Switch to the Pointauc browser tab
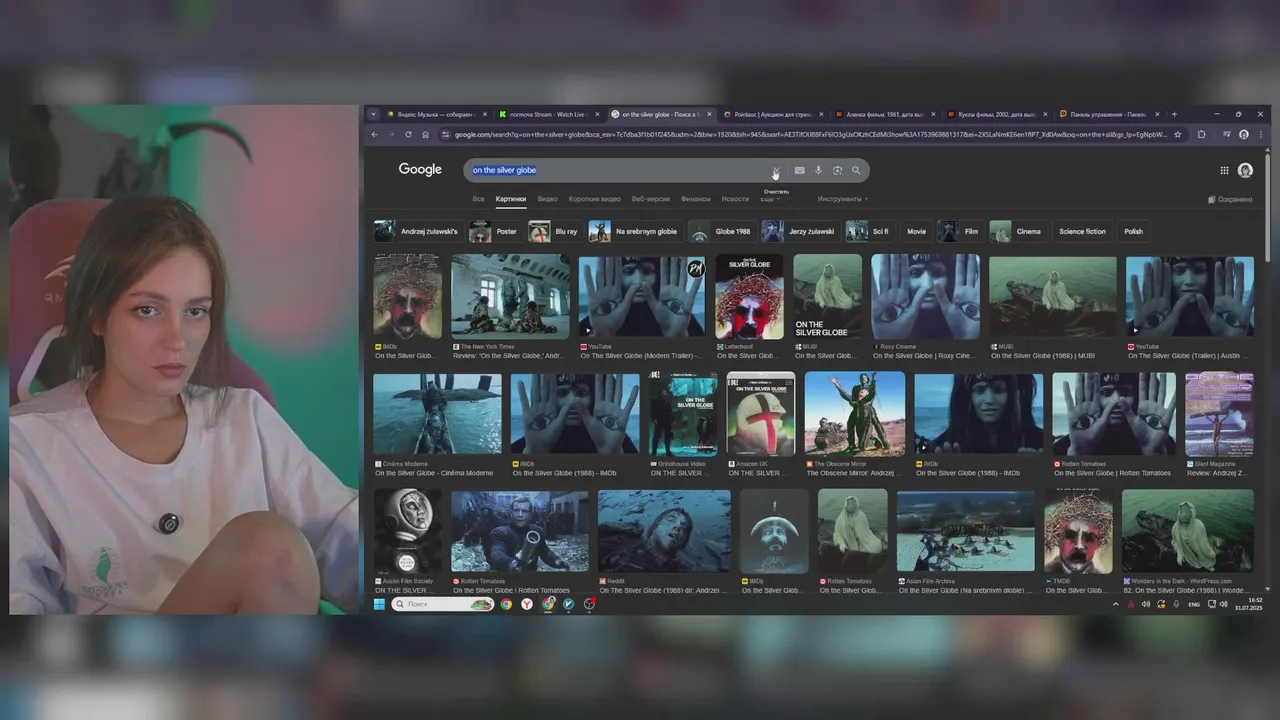The image size is (1280, 720). coord(772,114)
